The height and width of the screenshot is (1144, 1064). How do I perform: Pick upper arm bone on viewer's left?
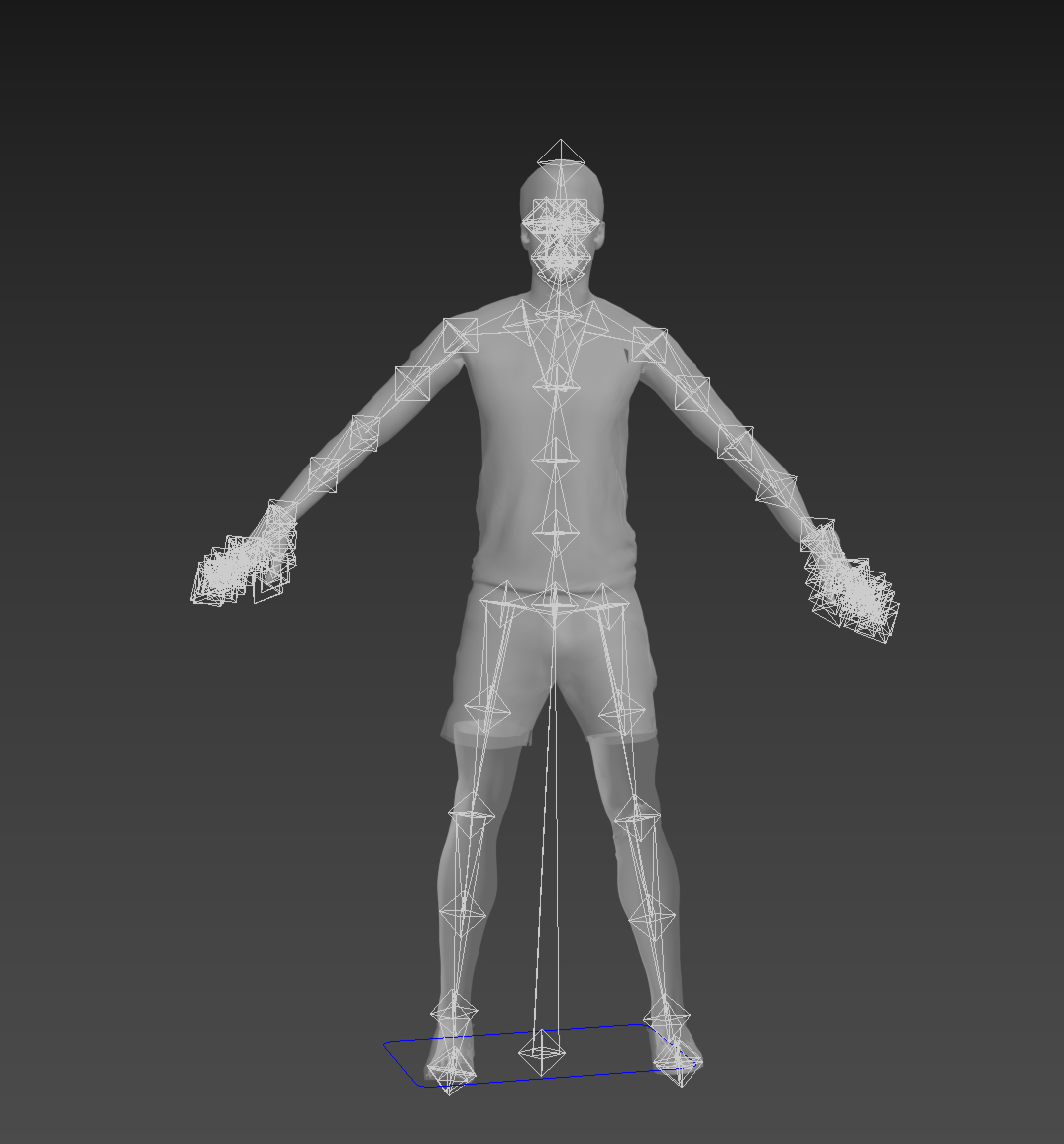tap(412, 384)
